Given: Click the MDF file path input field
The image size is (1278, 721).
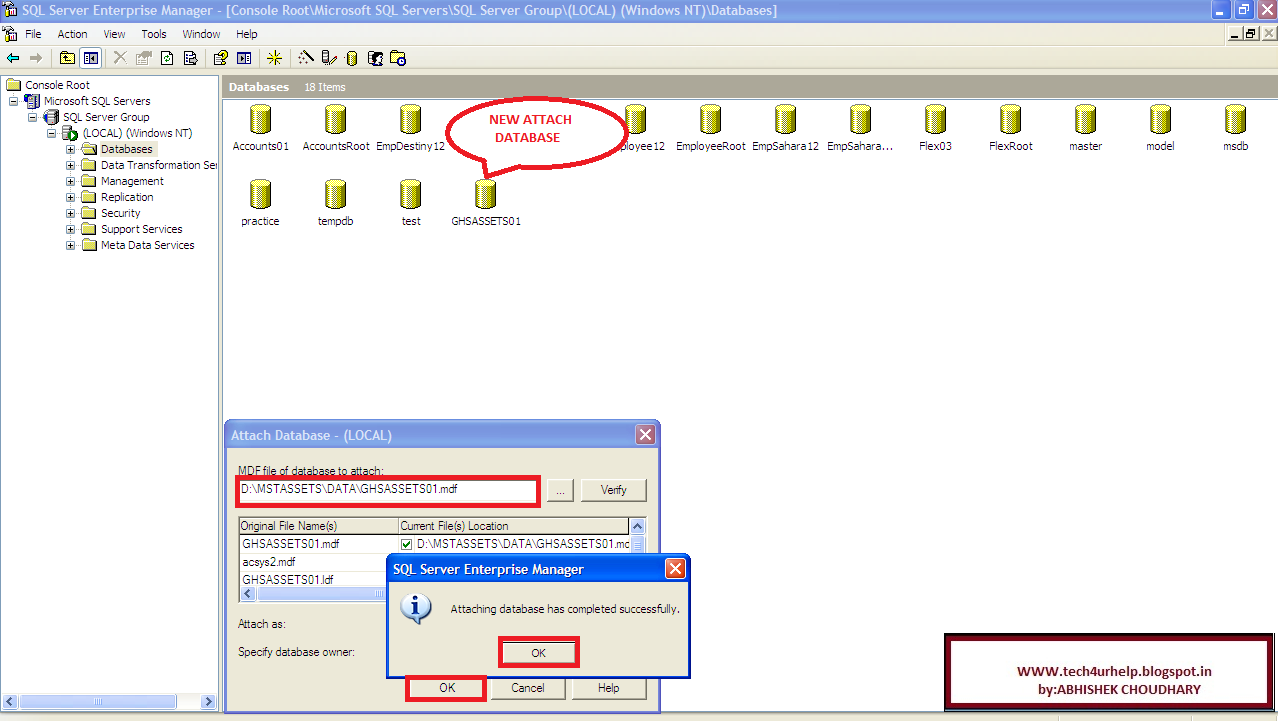Looking at the screenshot, I should pos(388,490).
